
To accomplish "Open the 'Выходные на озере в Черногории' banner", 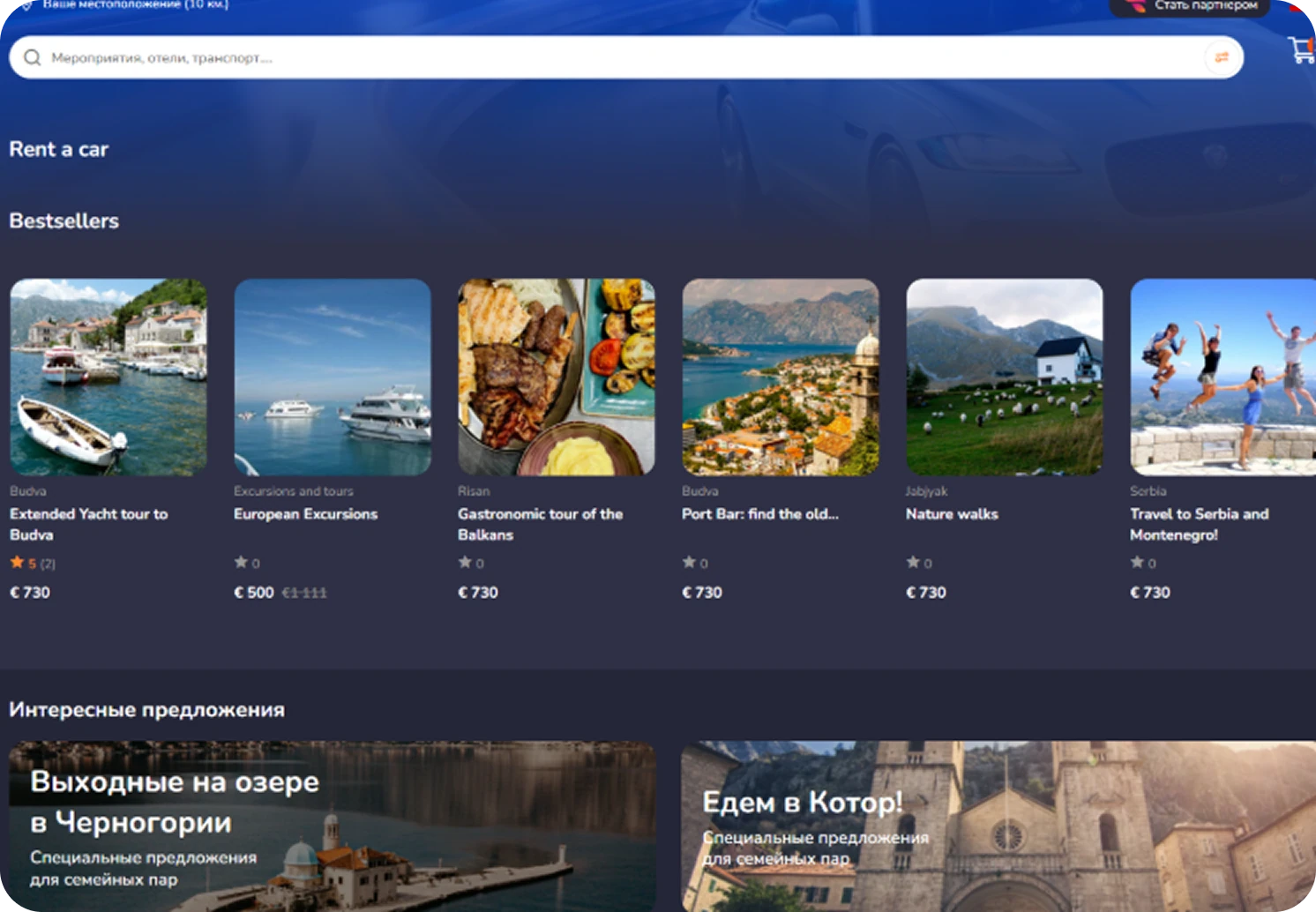I will 333,826.
